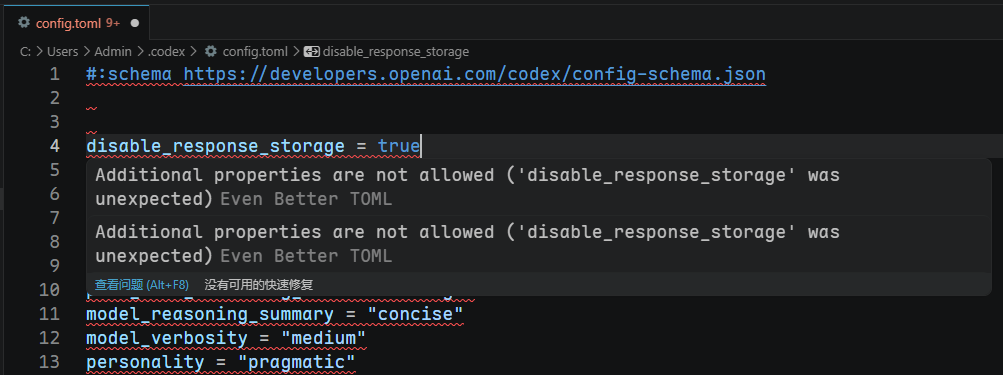
Task: Open the Admin breadcrumb segment
Action: (113, 51)
